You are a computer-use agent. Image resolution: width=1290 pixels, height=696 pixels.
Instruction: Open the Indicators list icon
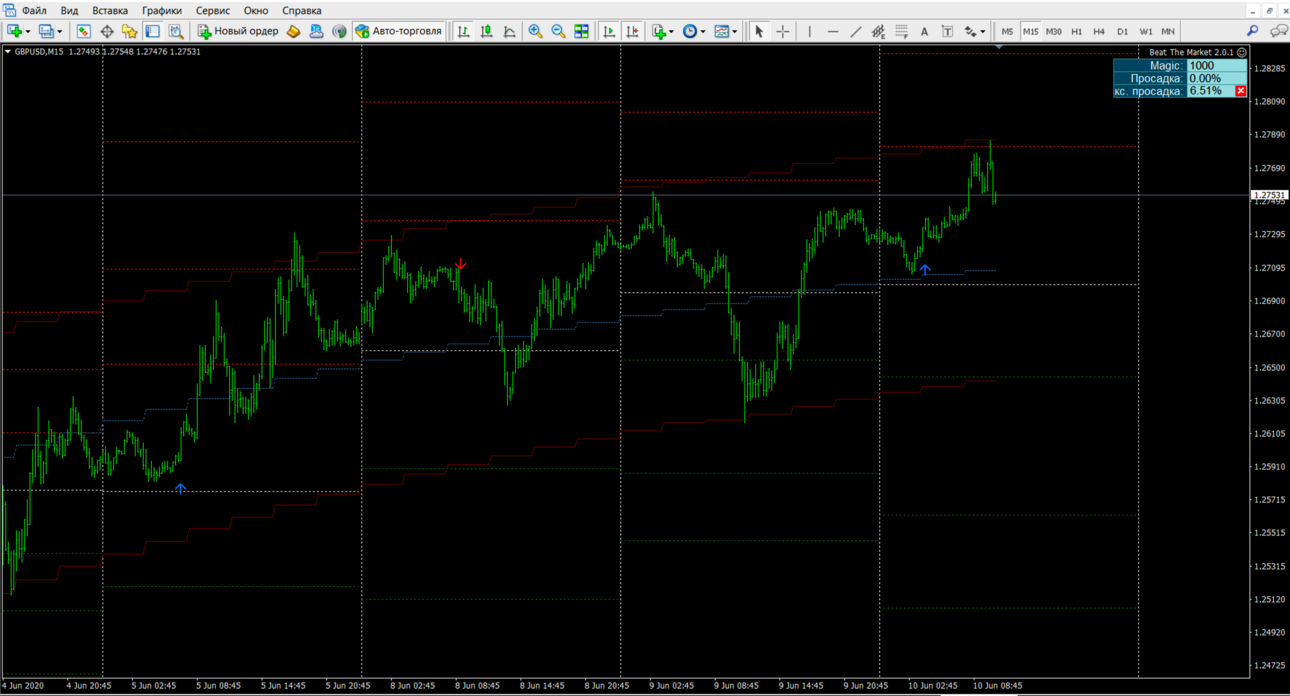[658, 31]
